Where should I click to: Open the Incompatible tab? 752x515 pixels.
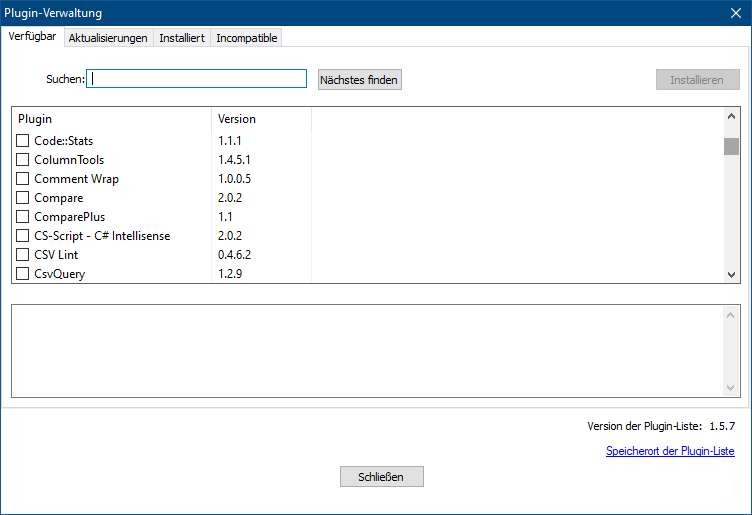point(247,38)
